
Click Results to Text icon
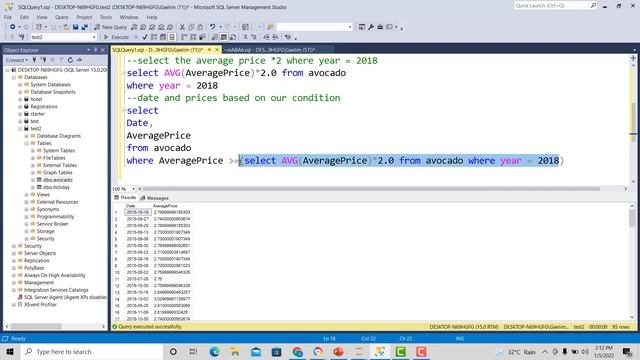(x=215, y=37)
